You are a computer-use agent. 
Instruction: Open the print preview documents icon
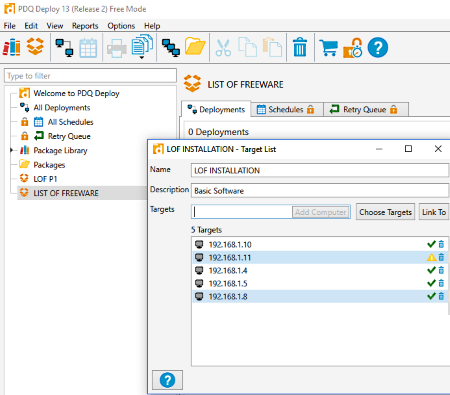click(142, 45)
